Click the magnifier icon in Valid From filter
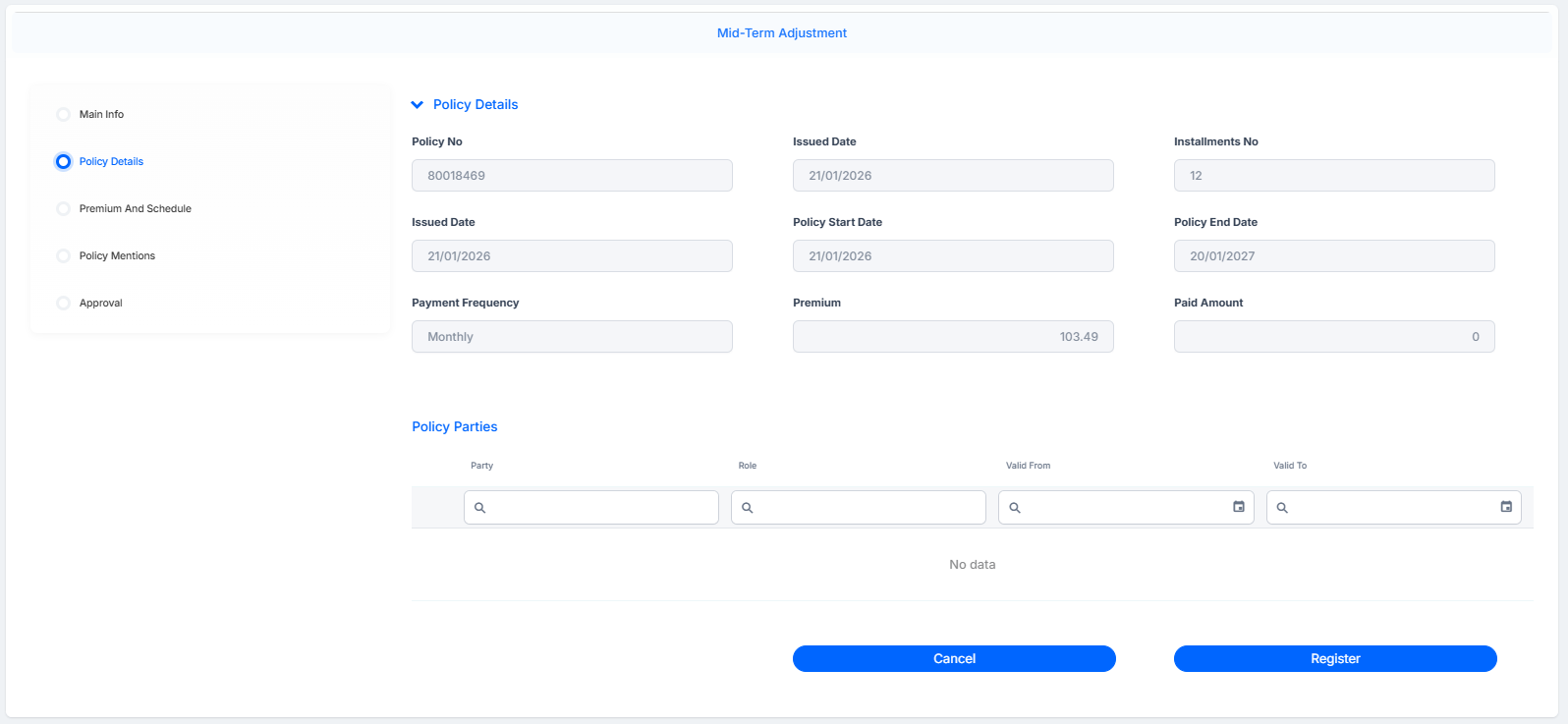The height and width of the screenshot is (724, 1568). click(1014, 508)
